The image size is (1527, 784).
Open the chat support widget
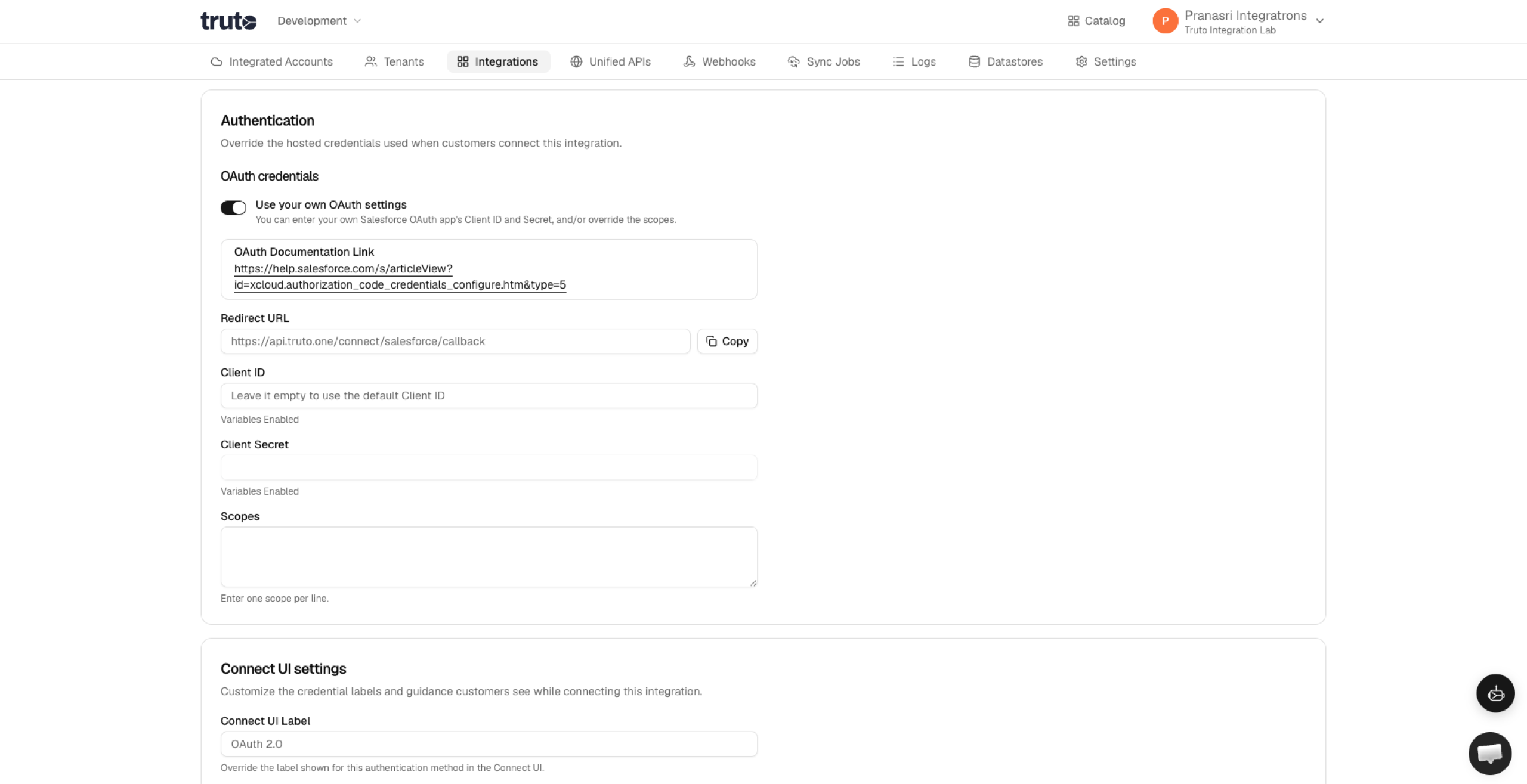(x=1489, y=753)
